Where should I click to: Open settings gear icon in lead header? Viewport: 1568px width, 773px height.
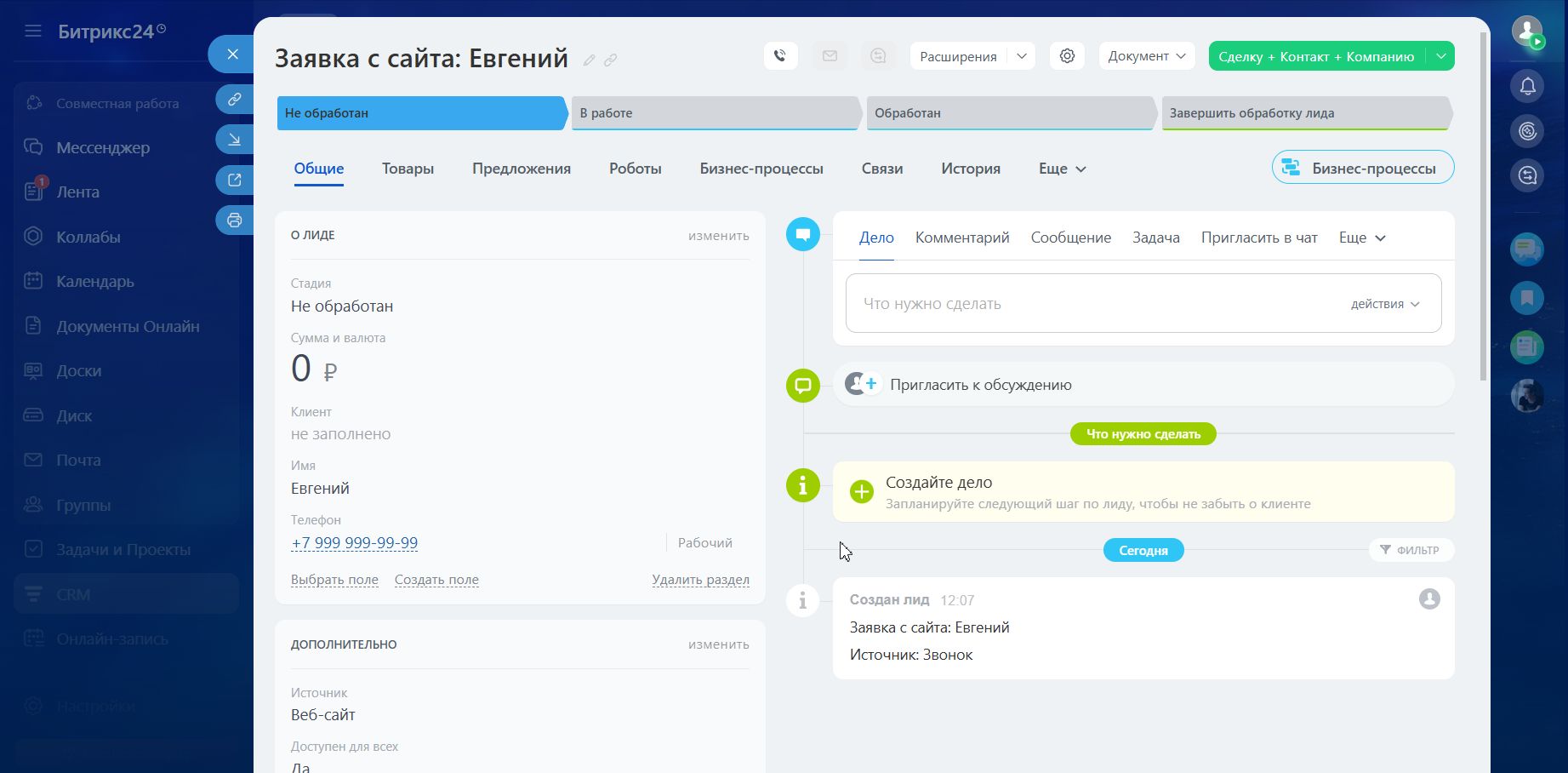(x=1067, y=56)
